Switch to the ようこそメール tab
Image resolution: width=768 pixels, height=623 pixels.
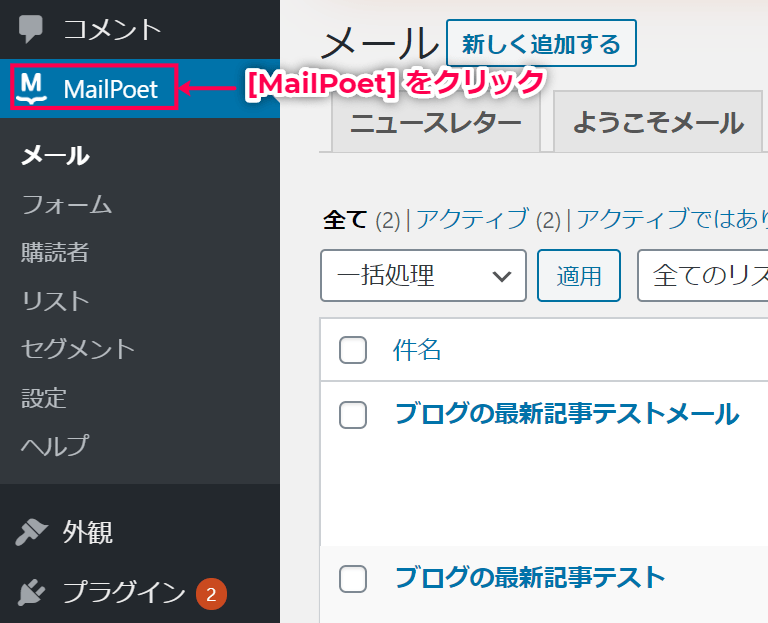point(658,122)
